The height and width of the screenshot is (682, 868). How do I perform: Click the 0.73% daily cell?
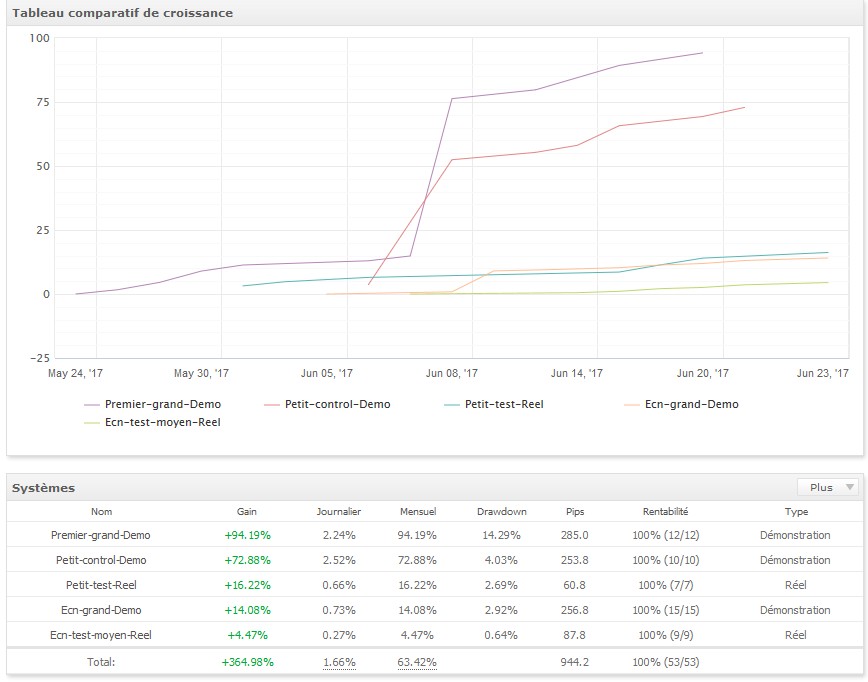coord(339,610)
